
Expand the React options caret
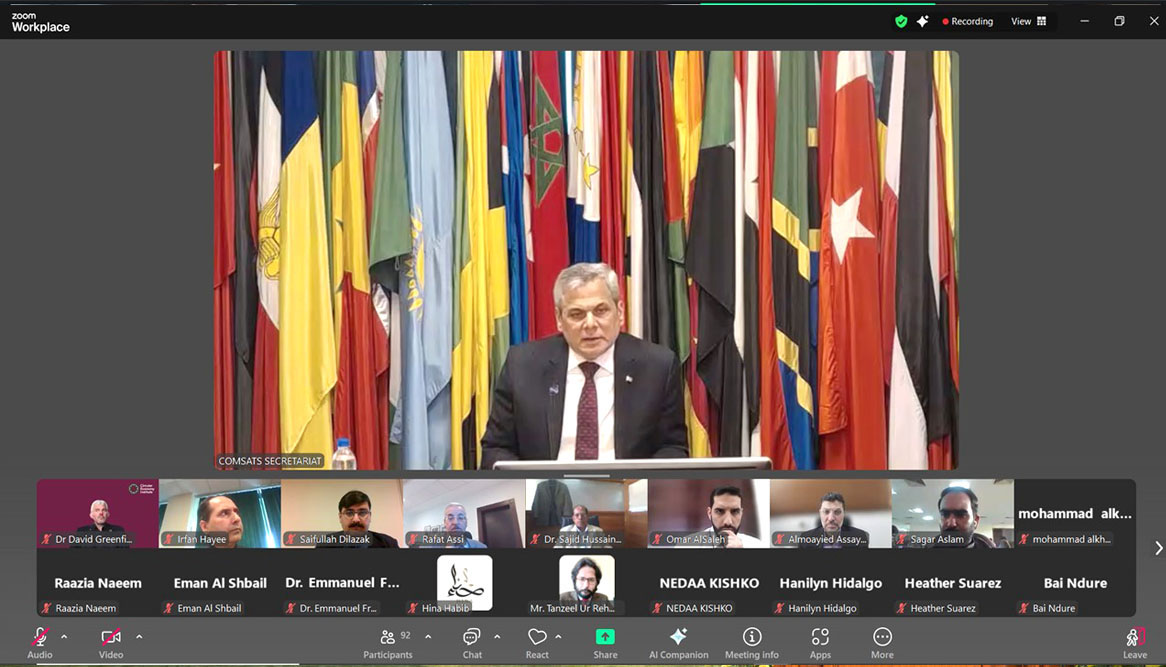[558, 637]
